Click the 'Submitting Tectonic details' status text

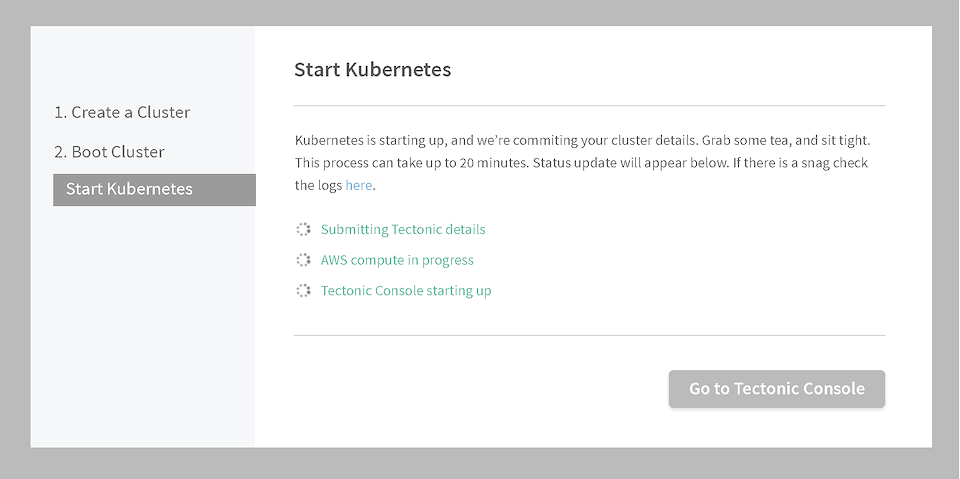point(403,230)
